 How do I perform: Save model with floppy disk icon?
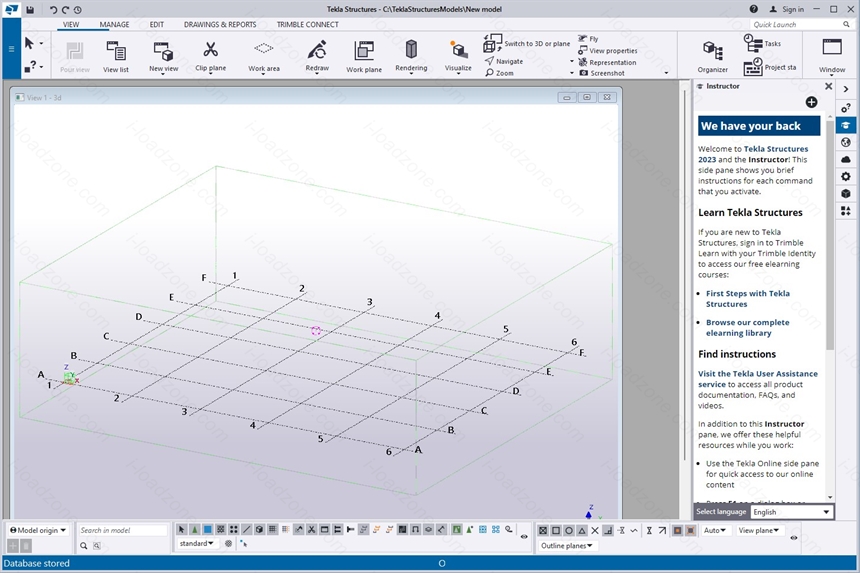tap(30, 9)
